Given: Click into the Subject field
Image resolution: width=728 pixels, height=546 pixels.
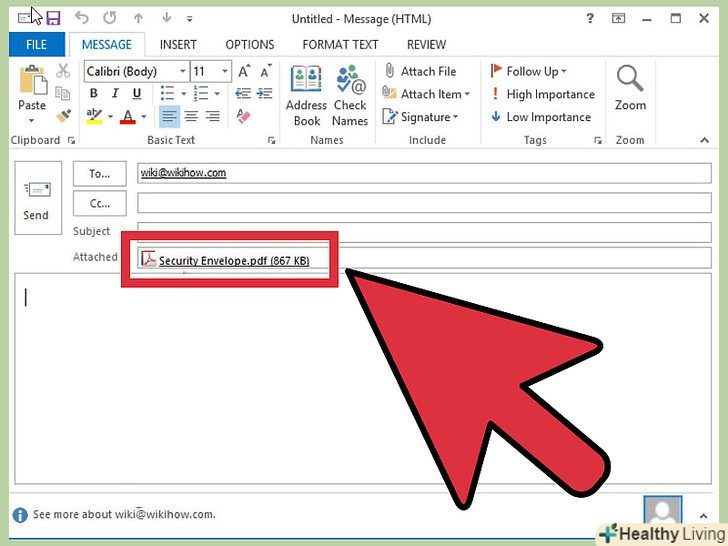Looking at the screenshot, I should 424,231.
